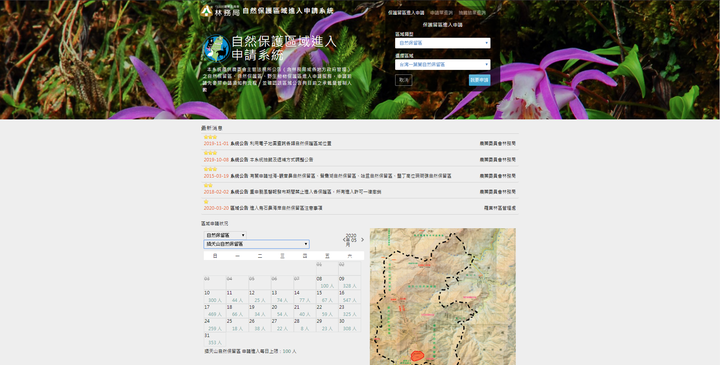Select calendar day 21 with 40 人
The width and height of the screenshot is (720, 365).
tap(304, 311)
